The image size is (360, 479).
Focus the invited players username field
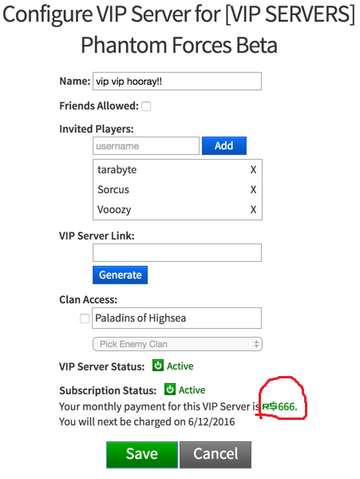pyautogui.click(x=146, y=146)
